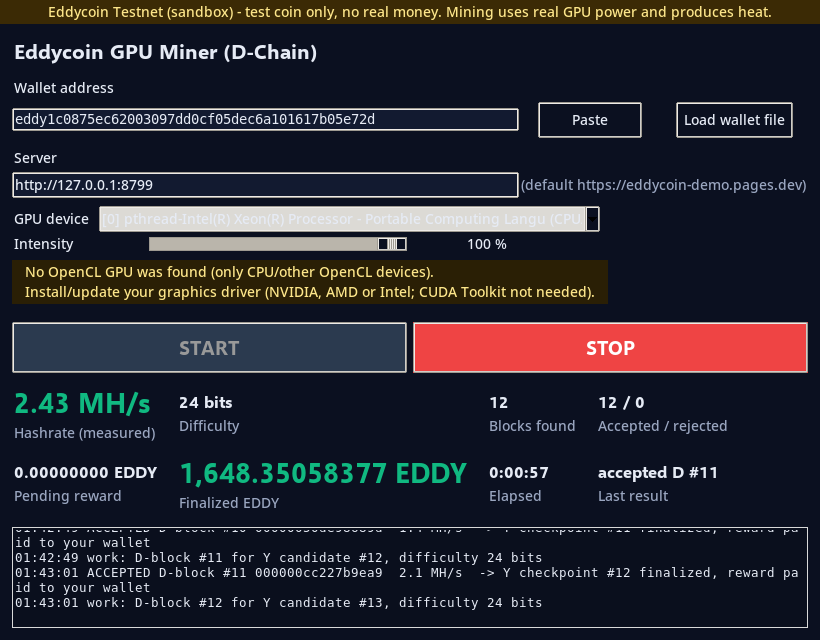
Task: Click the Wallet address label
Action: pos(64,88)
